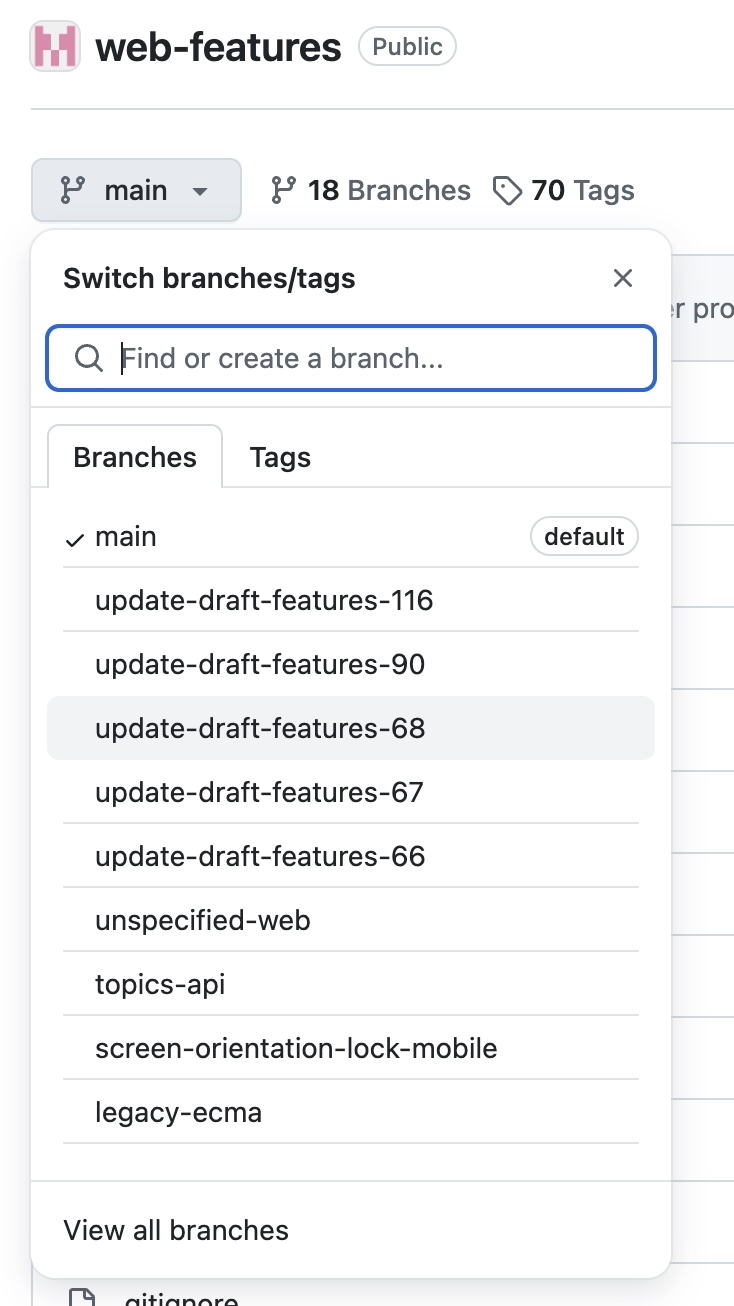Switch to the unspecified-web branch

(x=351, y=920)
